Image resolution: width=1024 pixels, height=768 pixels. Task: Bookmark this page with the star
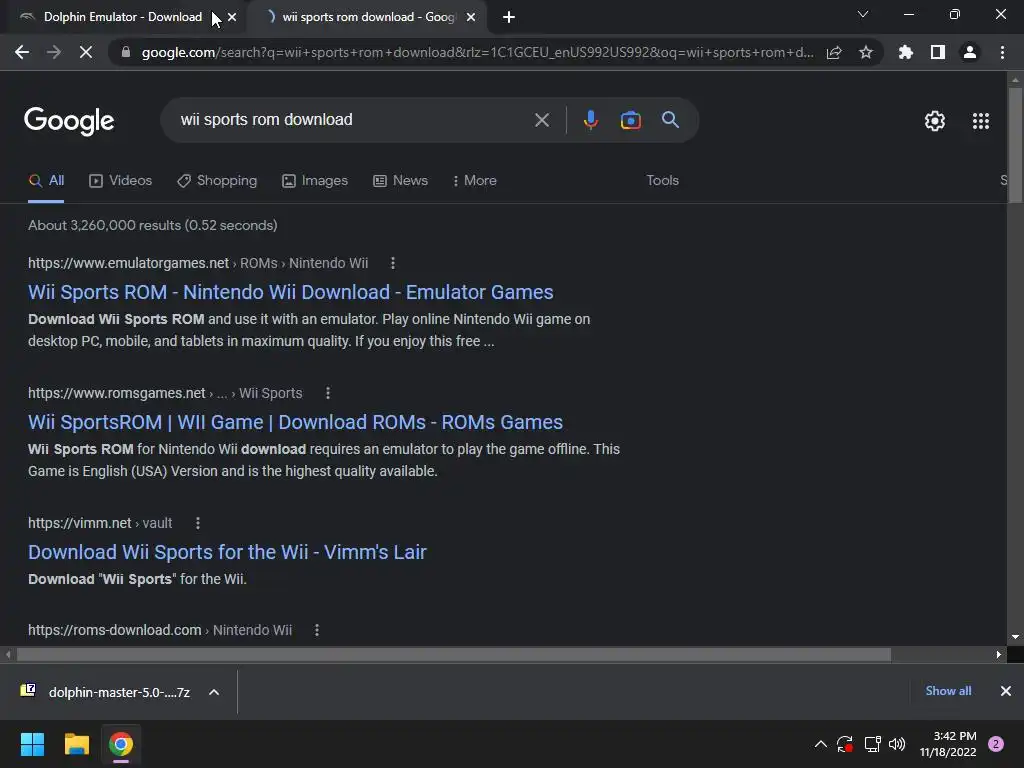tap(866, 52)
